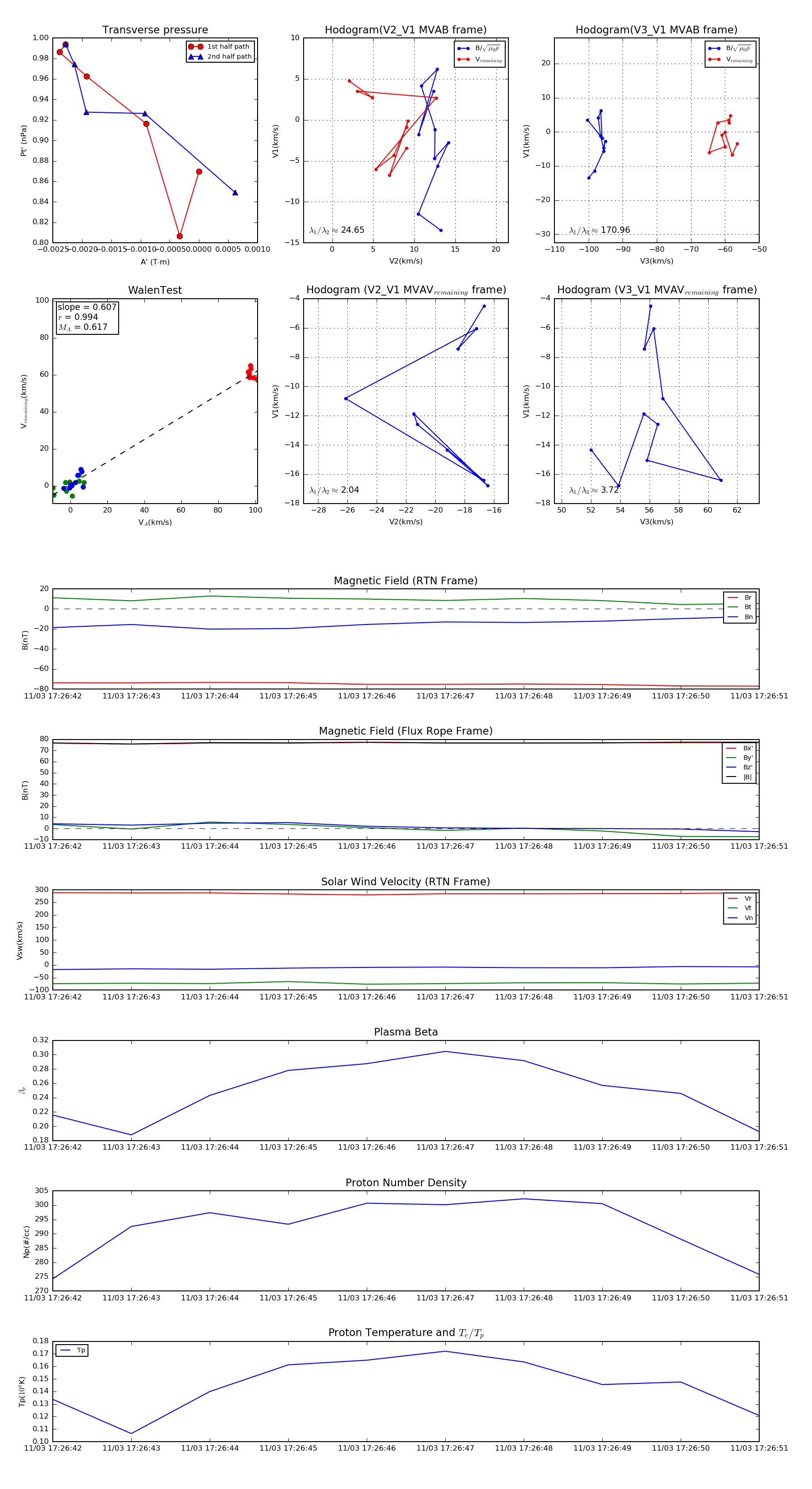Select the "Bz'" legend entry
Screen dimensions: 812x1489
click(x=739, y=768)
